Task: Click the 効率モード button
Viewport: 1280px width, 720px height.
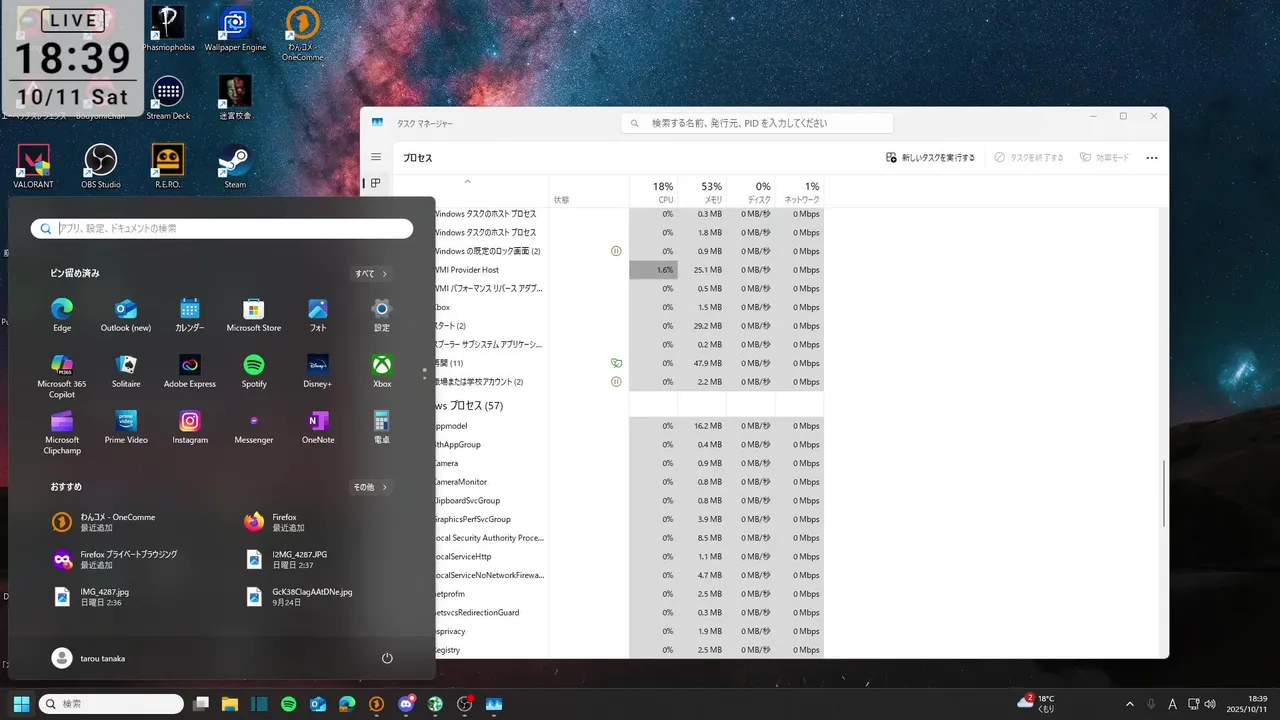Action: [x=1105, y=157]
